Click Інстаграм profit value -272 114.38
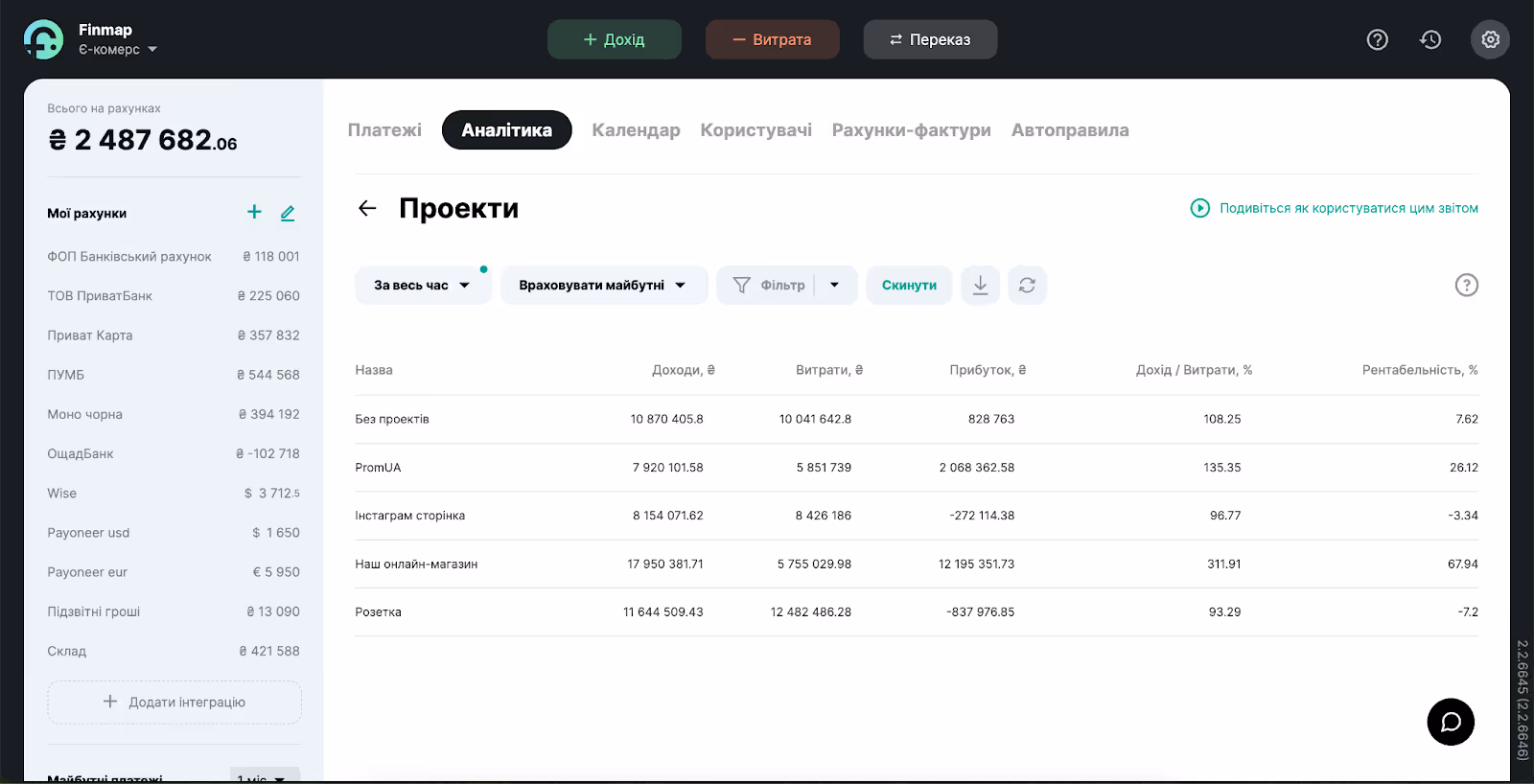Screen dimensions: 1534x784 point(982,516)
